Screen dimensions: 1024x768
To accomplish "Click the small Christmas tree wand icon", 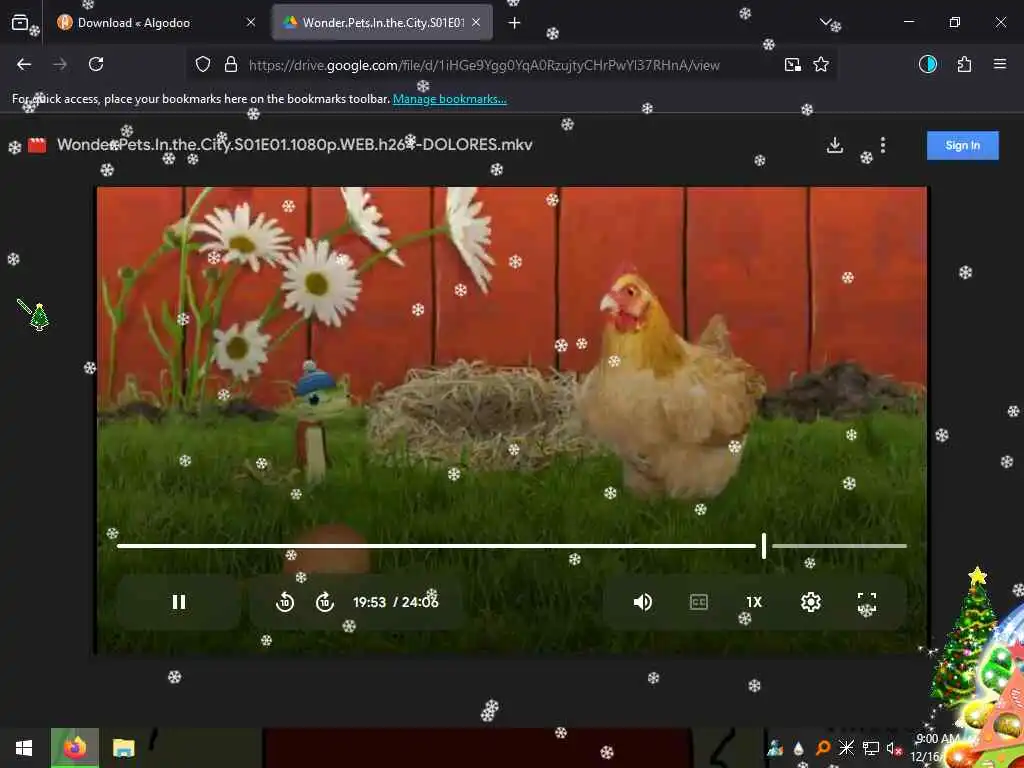I will pyautogui.click(x=33, y=315).
